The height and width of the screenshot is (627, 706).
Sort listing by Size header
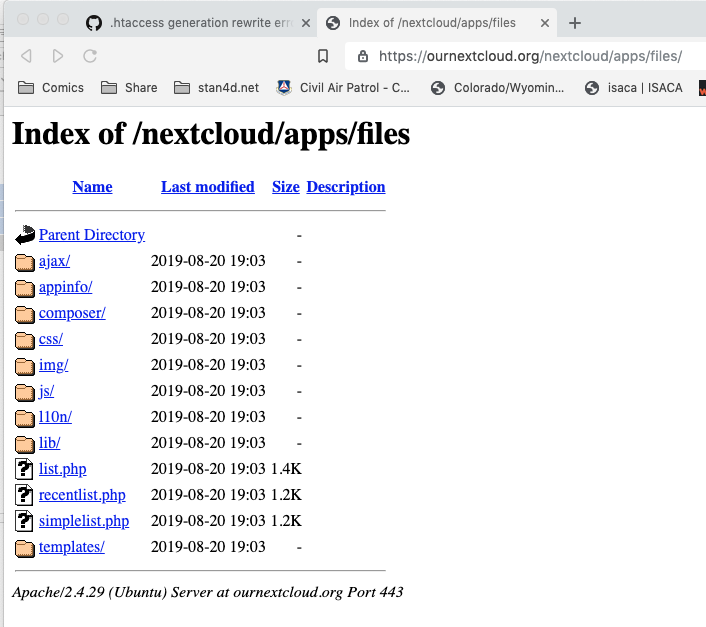(286, 187)
